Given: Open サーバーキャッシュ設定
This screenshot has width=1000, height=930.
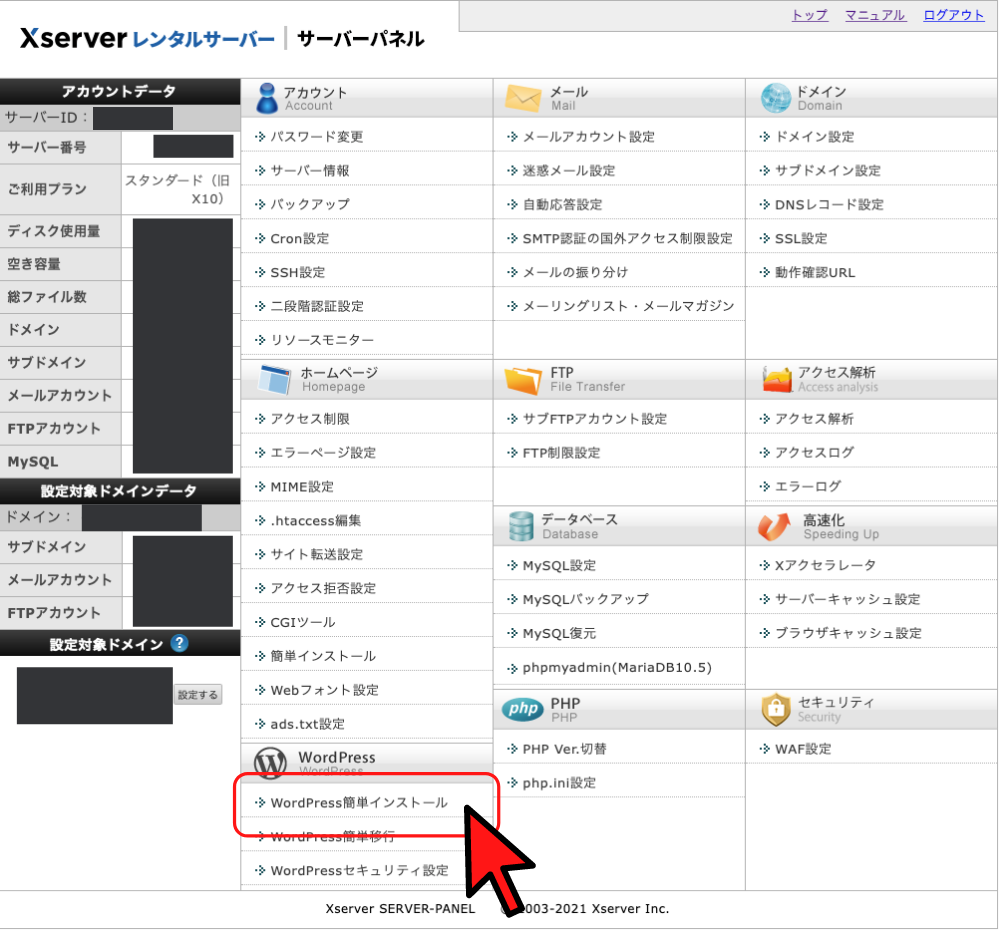Looking at the screenshot, I should coord(847,599).
